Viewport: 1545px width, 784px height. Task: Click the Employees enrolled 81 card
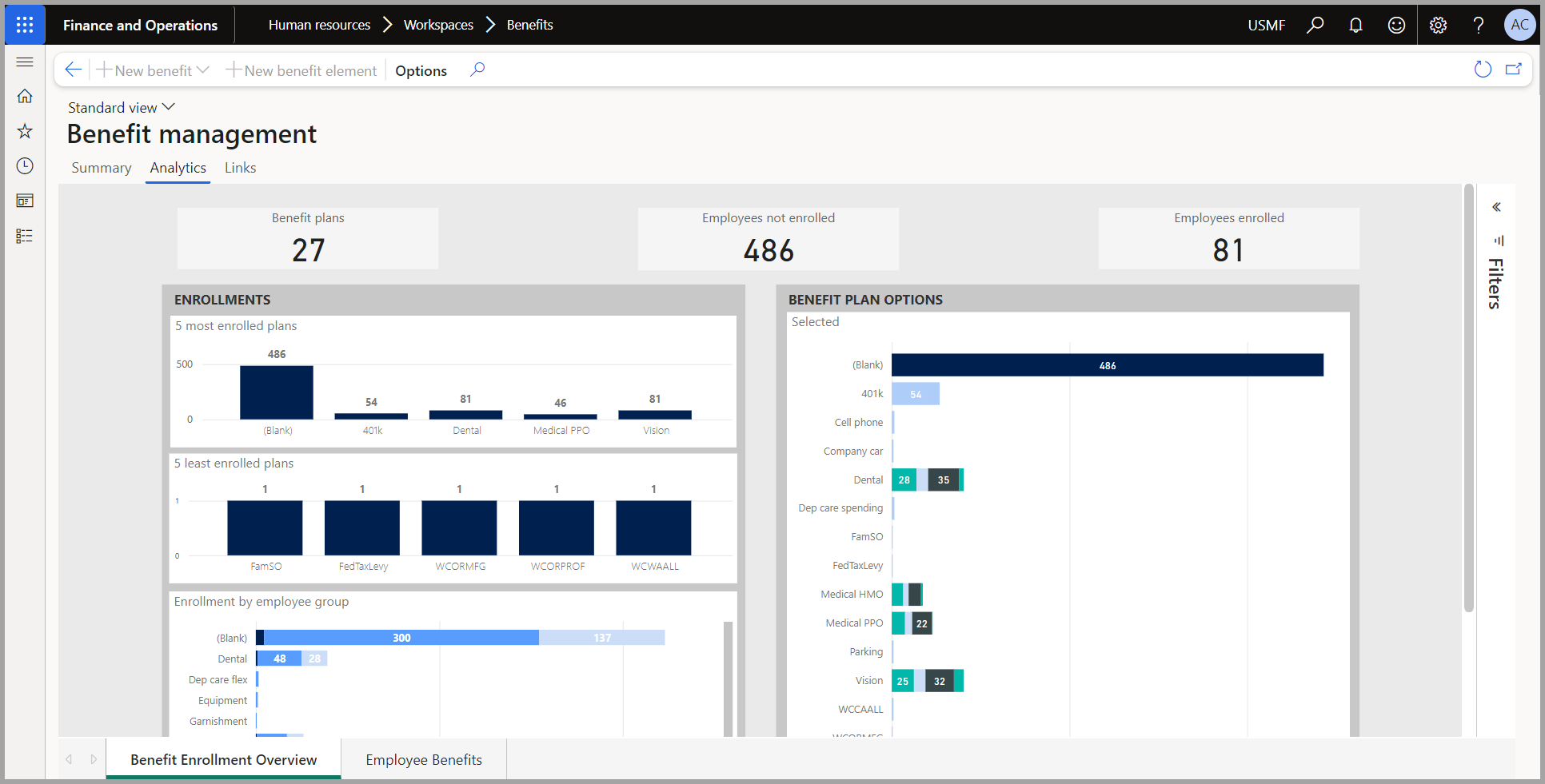coord(1229,238)
